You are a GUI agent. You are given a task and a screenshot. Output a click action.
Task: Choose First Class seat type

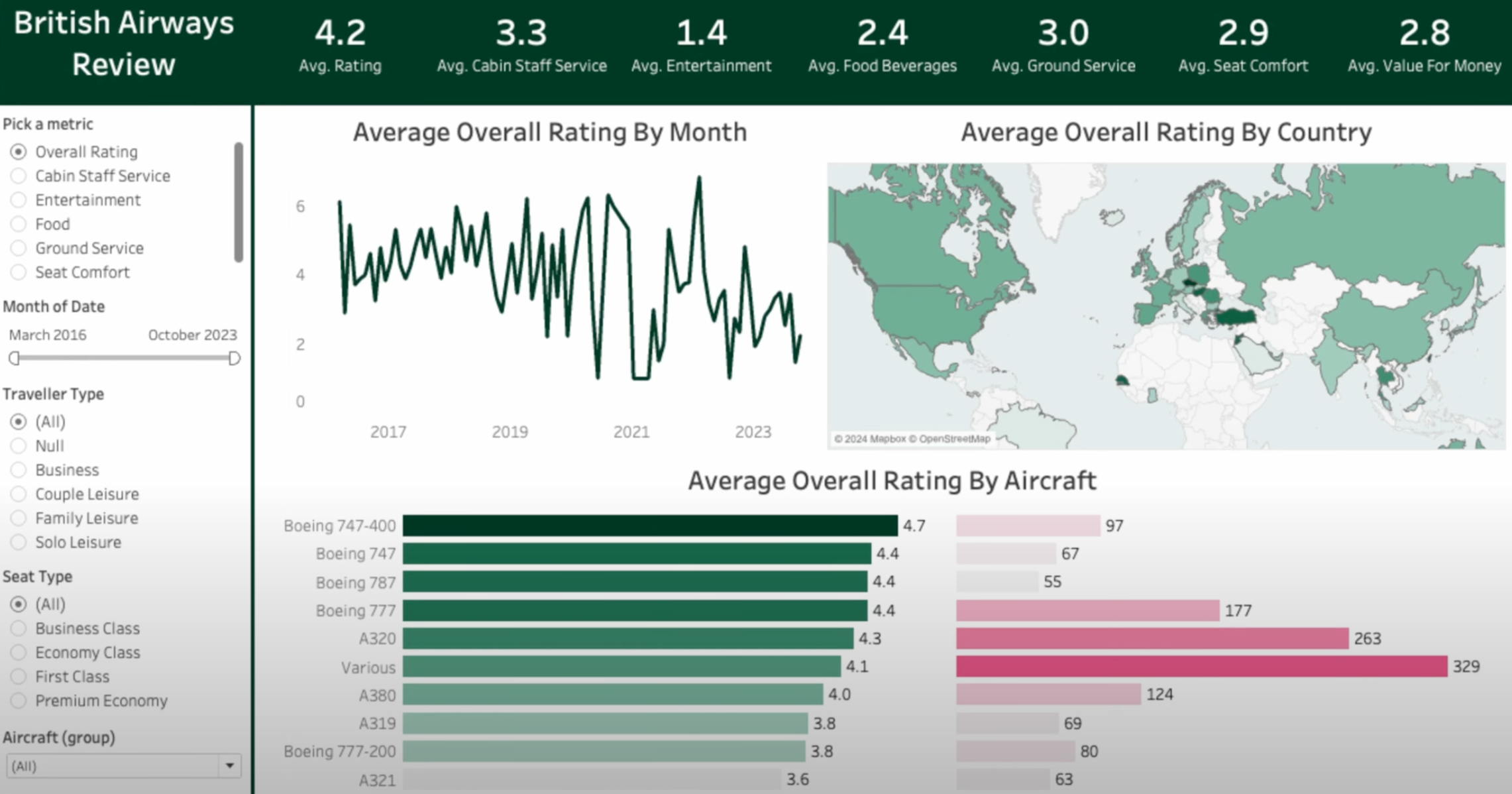19,676
